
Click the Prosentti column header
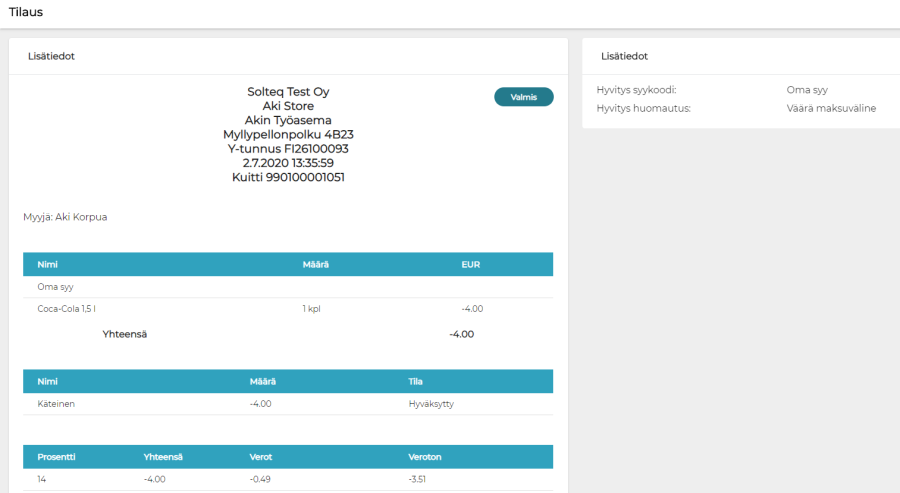(x=57, y=457)
